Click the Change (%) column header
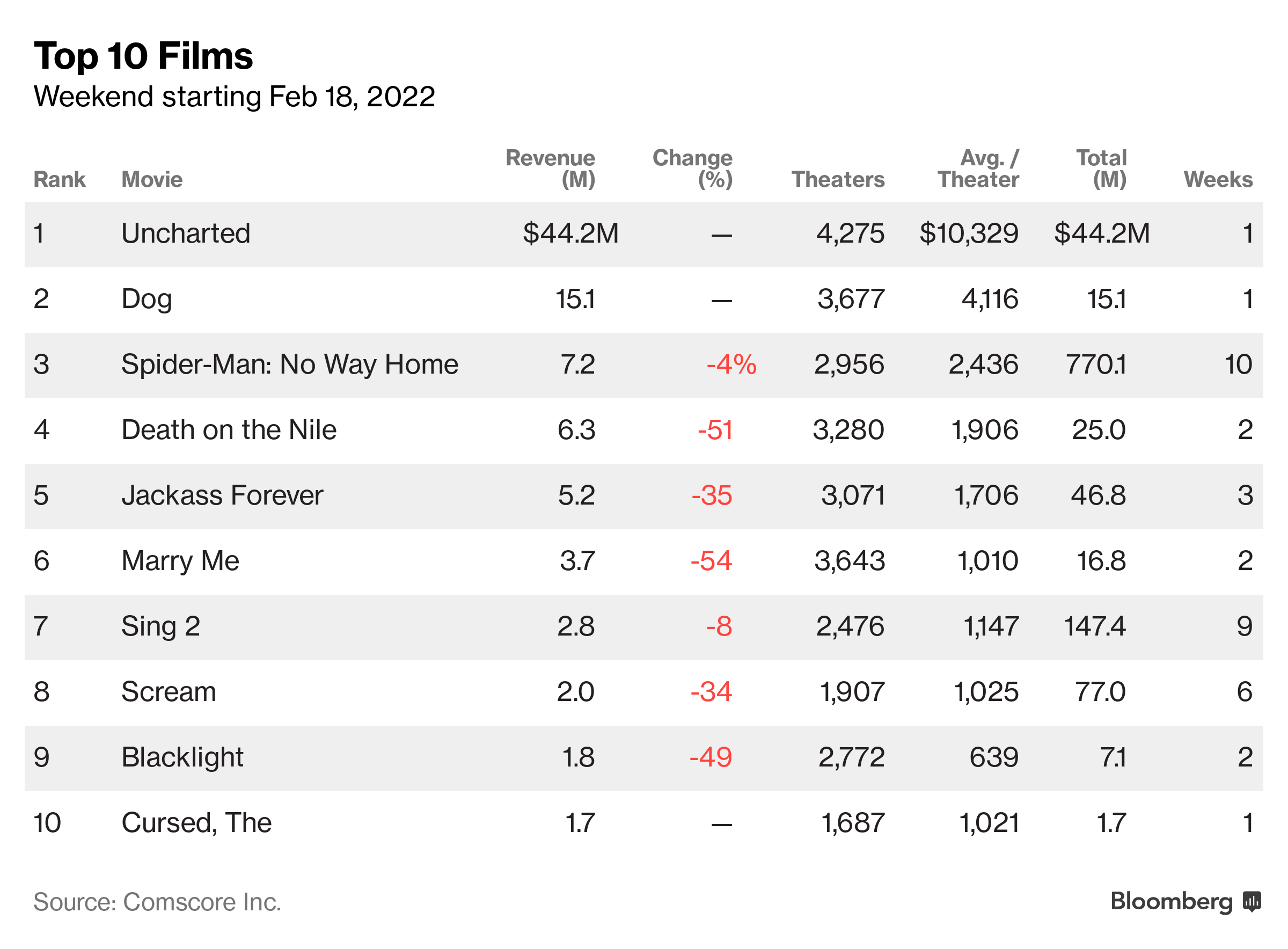The width and height of the screenshot is (1288, 949). coord(692,169)
